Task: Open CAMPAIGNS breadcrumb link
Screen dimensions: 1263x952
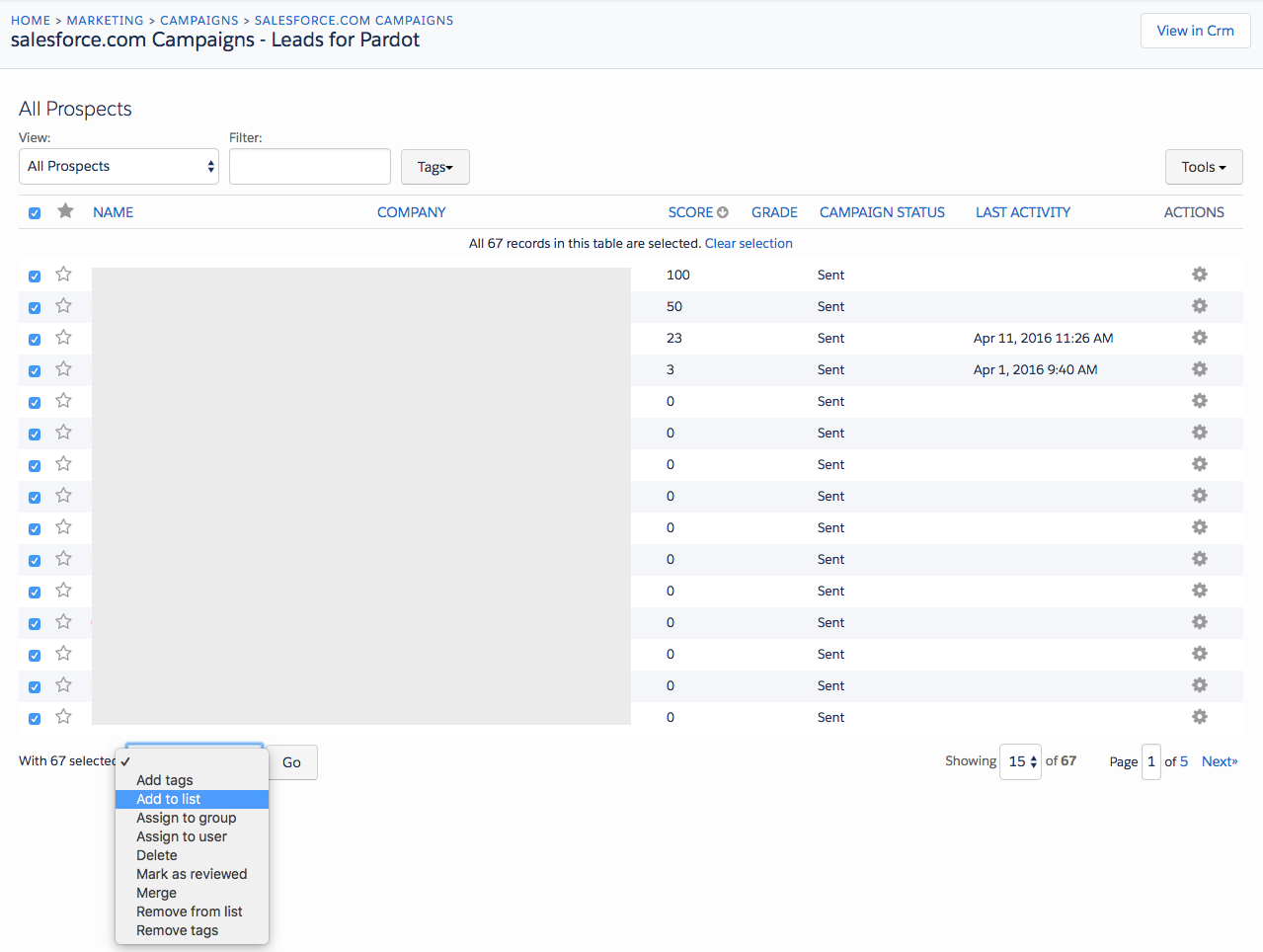Action: click(199, 20)
